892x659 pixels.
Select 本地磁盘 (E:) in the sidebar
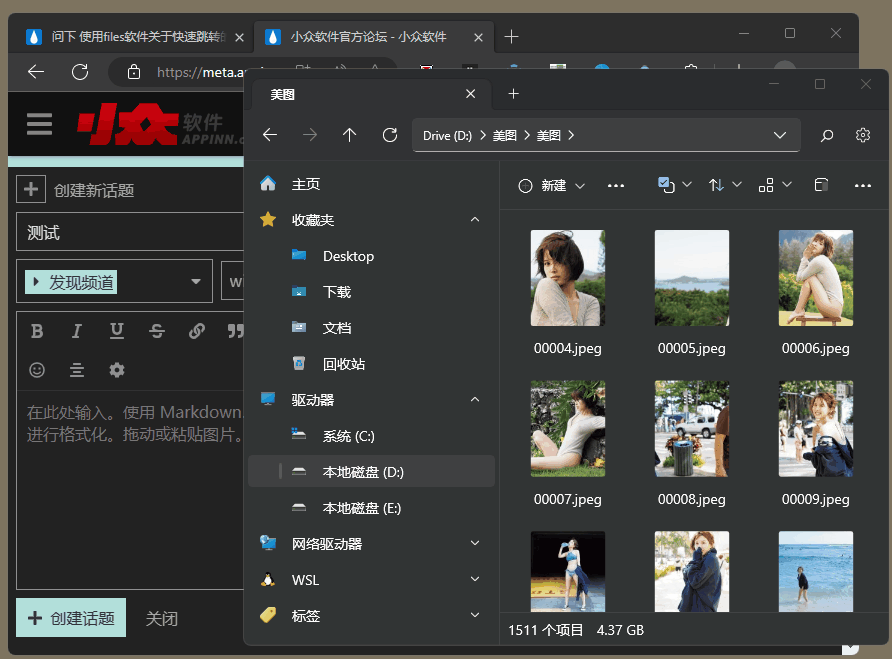(x=361, y=508)
